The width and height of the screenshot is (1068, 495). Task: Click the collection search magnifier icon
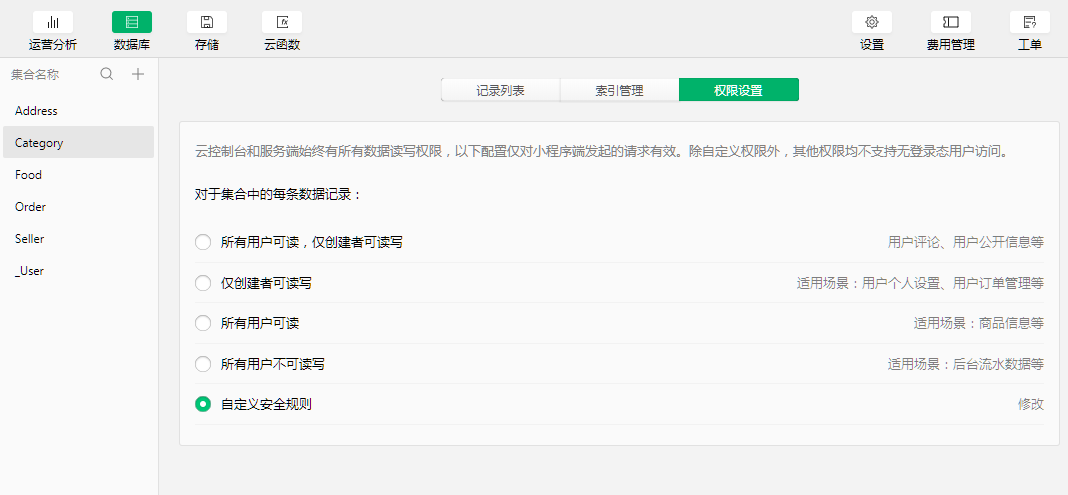point(107,74)
